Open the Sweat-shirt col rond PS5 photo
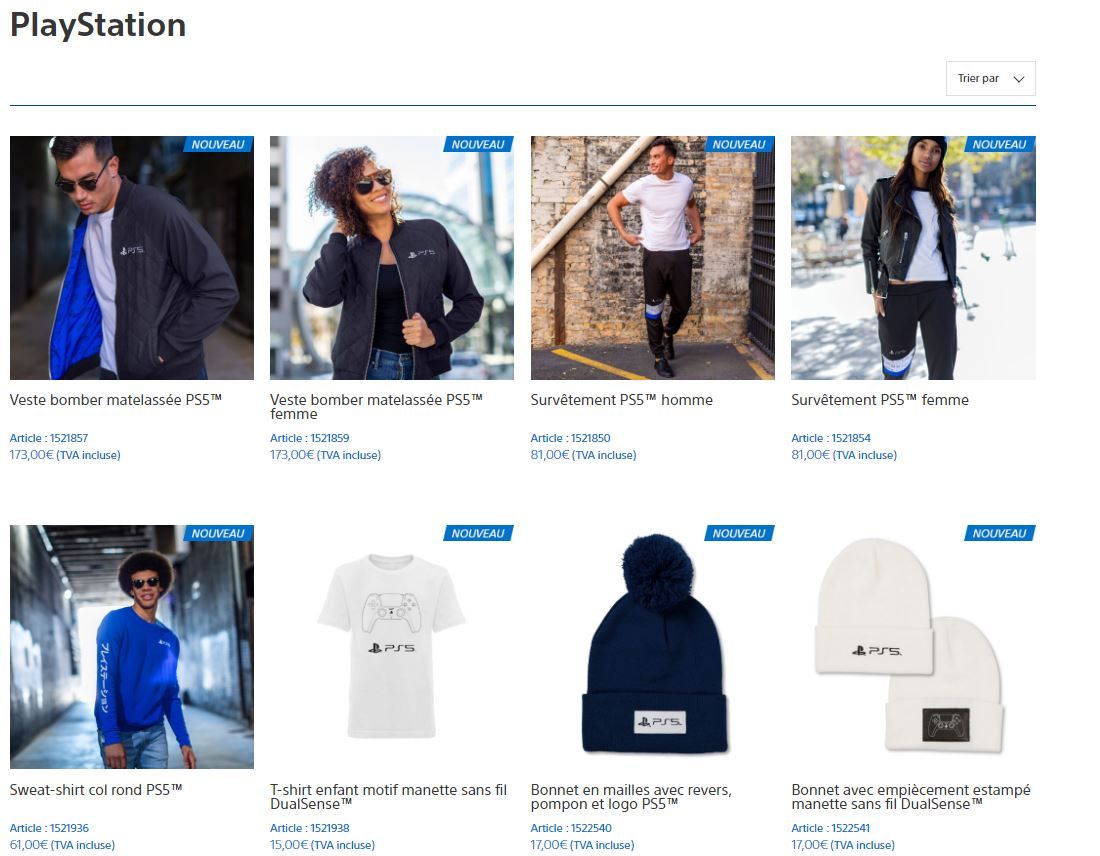This screenshot has height=856, width=1100. pos(132,647)
